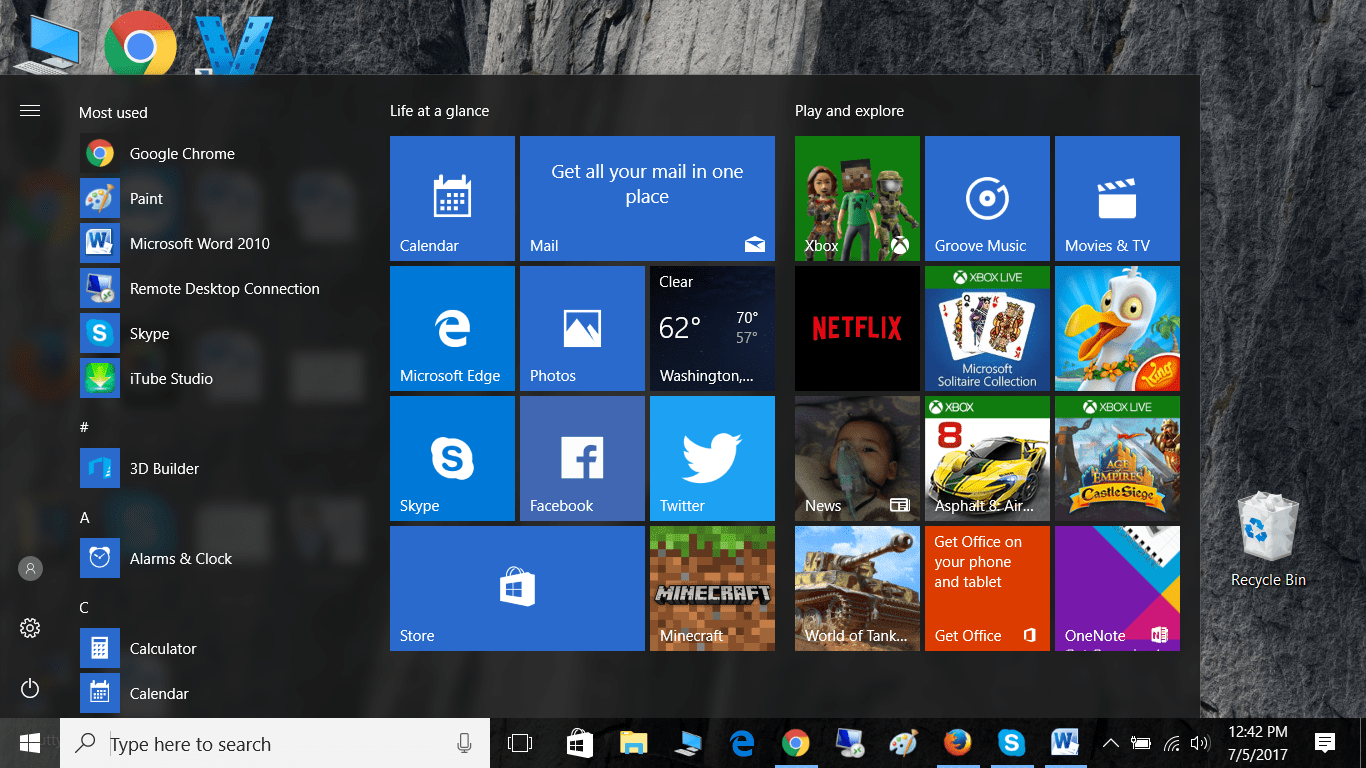Open the user account menu in Start
The height and width of the screenshot is (768, 1366).
pos(30,569)
